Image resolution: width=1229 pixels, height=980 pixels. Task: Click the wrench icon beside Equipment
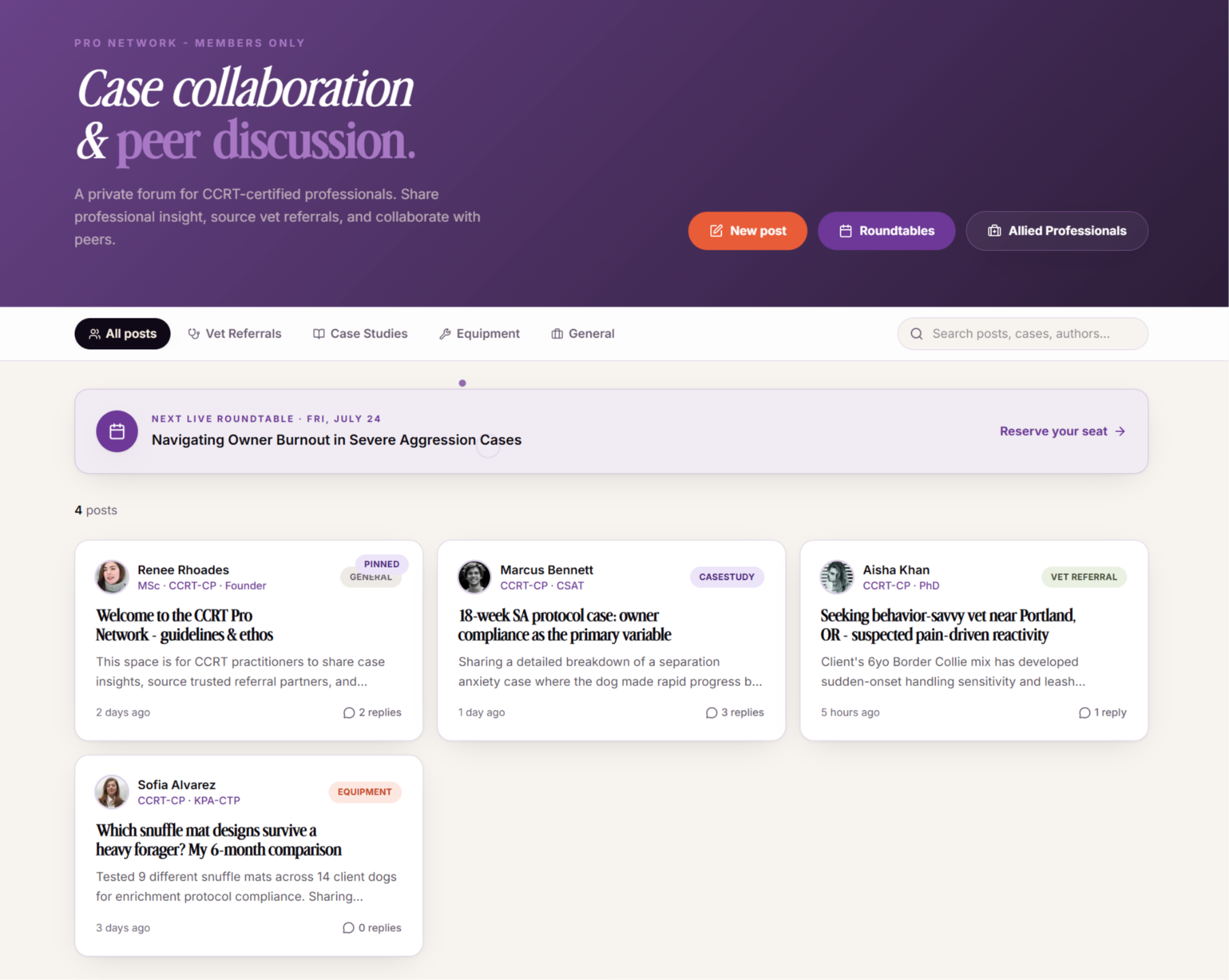[445, 333]
